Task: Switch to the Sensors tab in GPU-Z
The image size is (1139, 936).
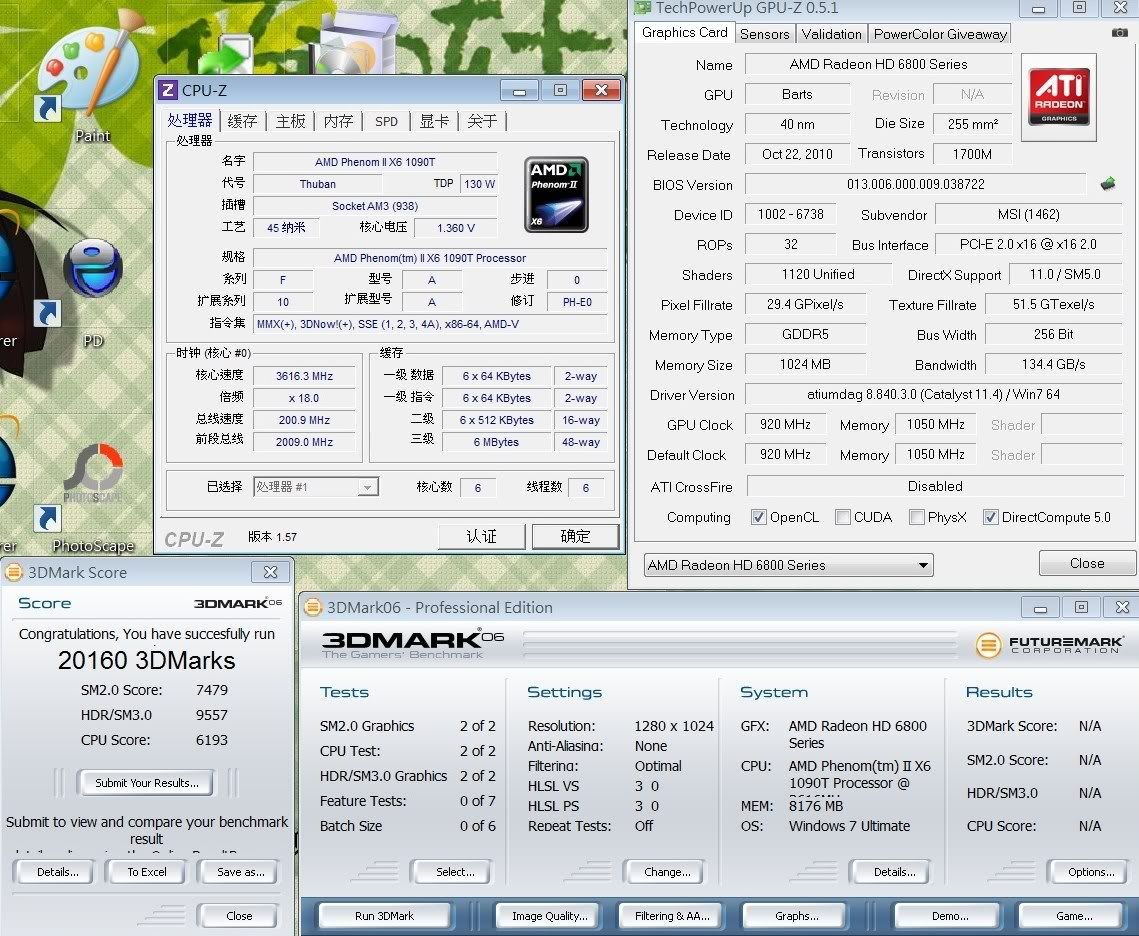Action: coord(764,34)
